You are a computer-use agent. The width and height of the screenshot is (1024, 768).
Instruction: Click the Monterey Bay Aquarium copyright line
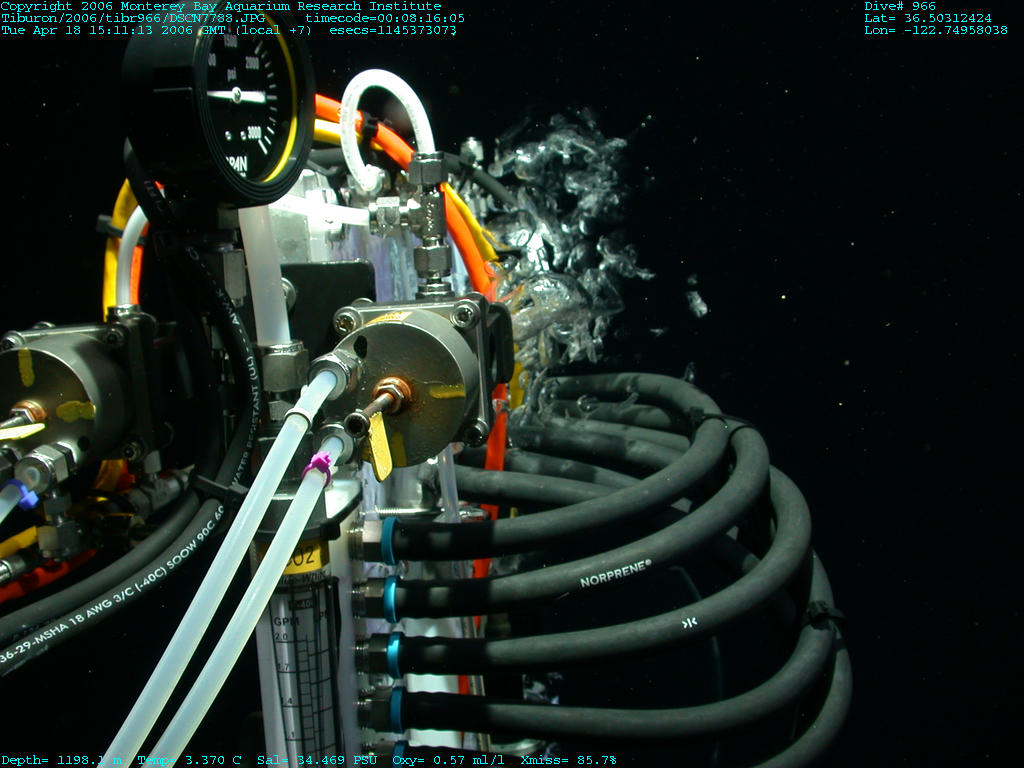[x=220, y=6]
